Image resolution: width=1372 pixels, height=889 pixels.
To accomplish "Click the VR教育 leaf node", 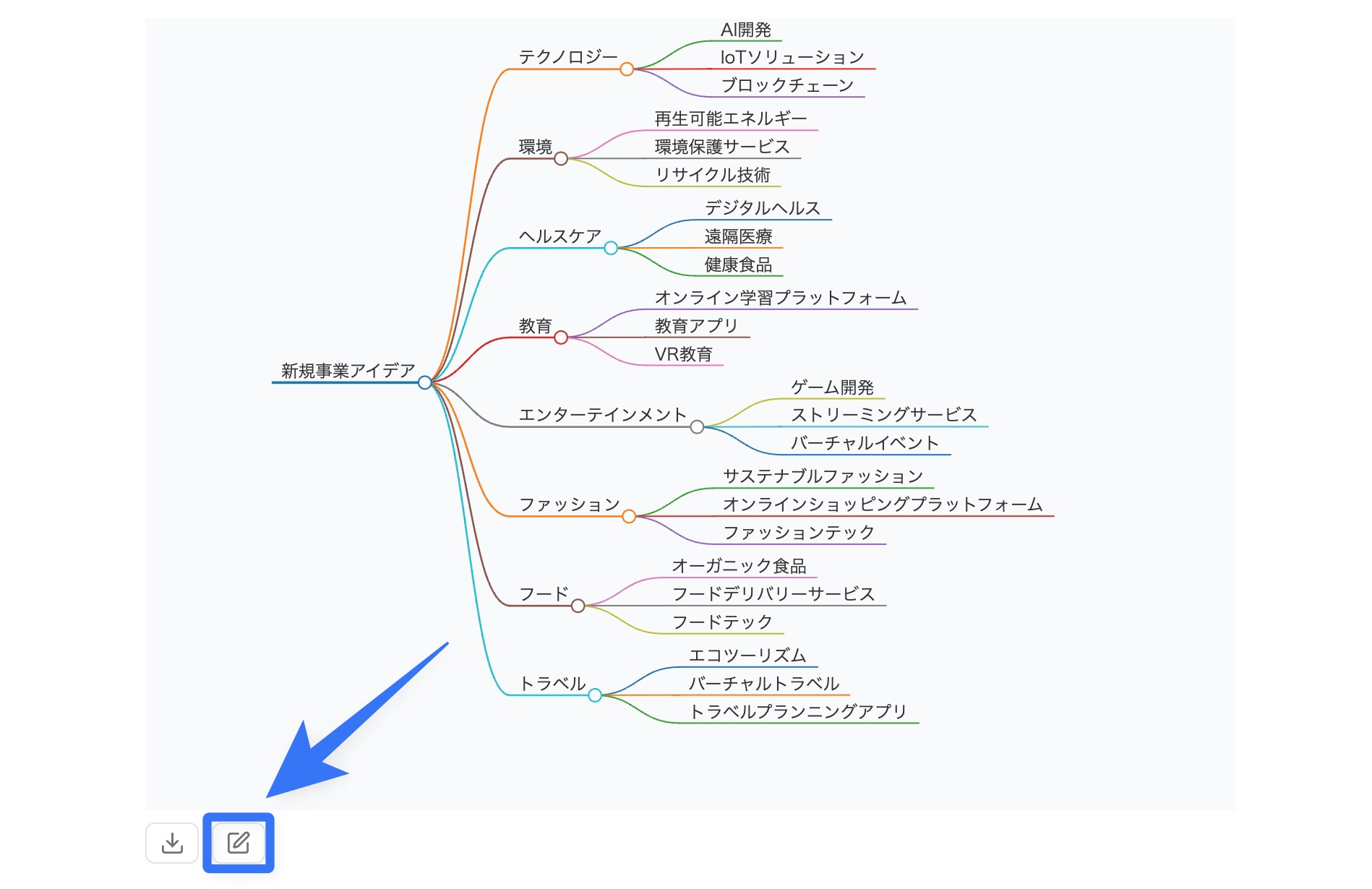I will [x=684, y=354].
